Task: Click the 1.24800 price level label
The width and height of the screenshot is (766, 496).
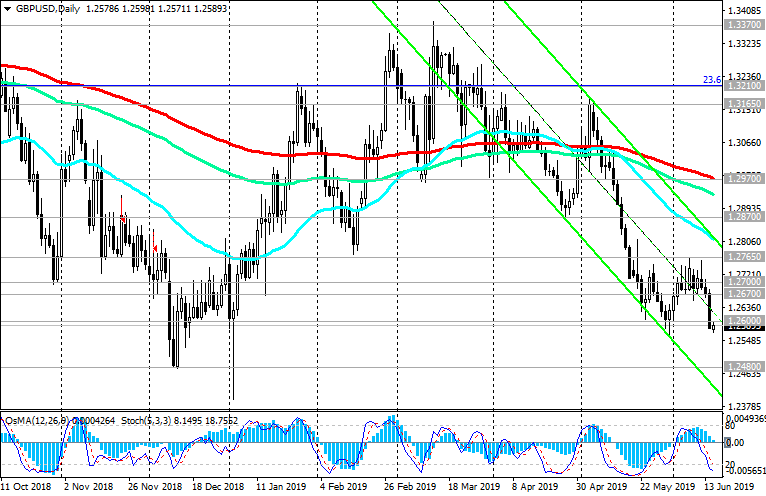Action: 744,367
